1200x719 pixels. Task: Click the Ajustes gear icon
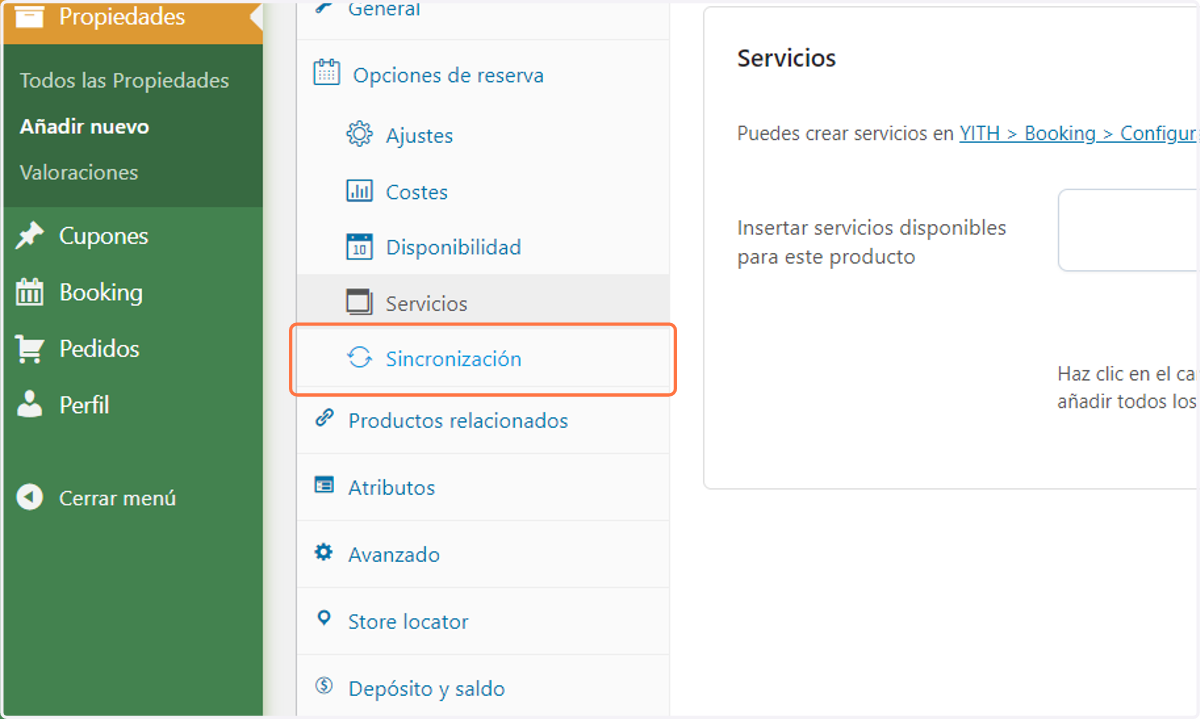(359, 134)
